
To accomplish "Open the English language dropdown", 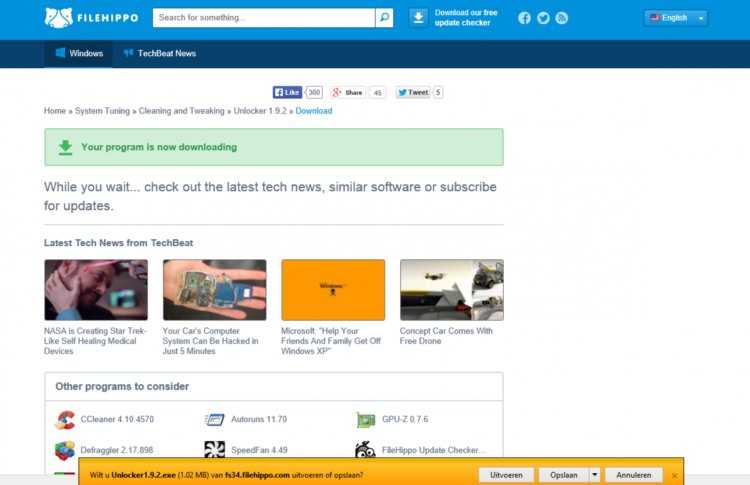I will click(675, 18).
